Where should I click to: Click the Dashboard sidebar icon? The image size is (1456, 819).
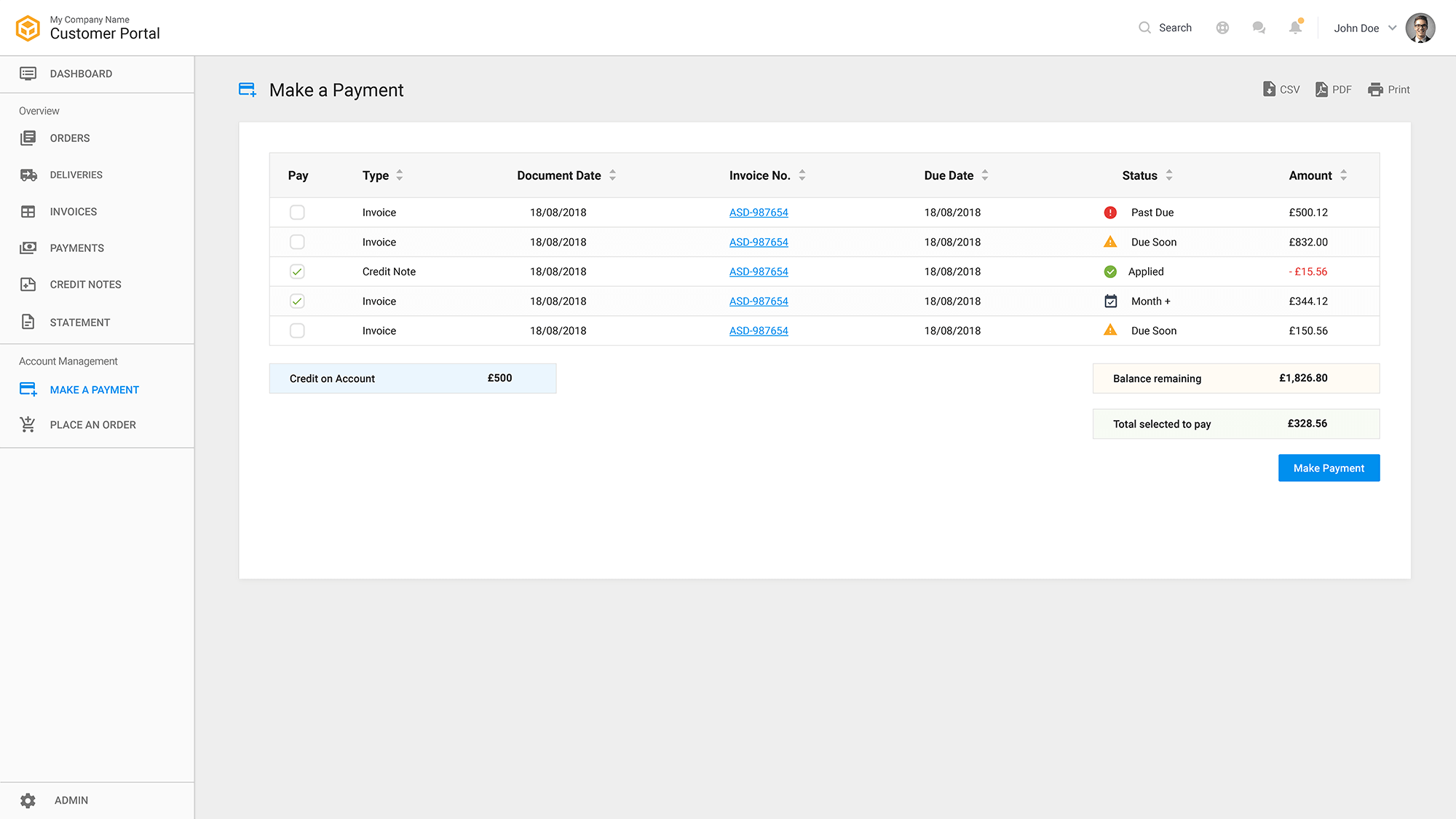(x=28, y=74)
